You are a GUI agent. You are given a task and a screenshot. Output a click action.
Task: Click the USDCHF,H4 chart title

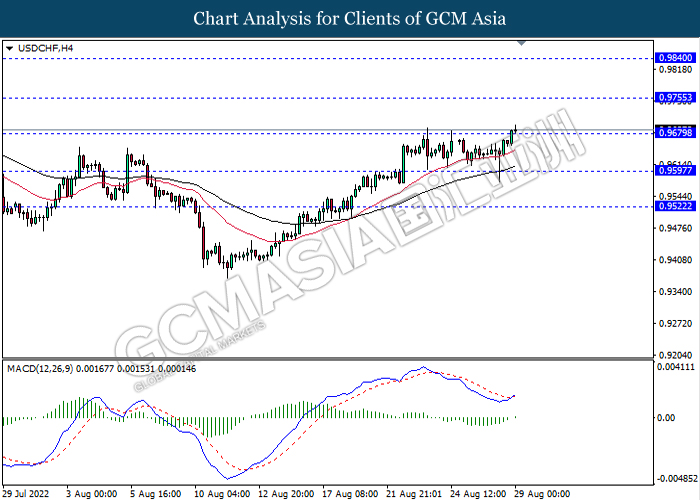point(45,48)
